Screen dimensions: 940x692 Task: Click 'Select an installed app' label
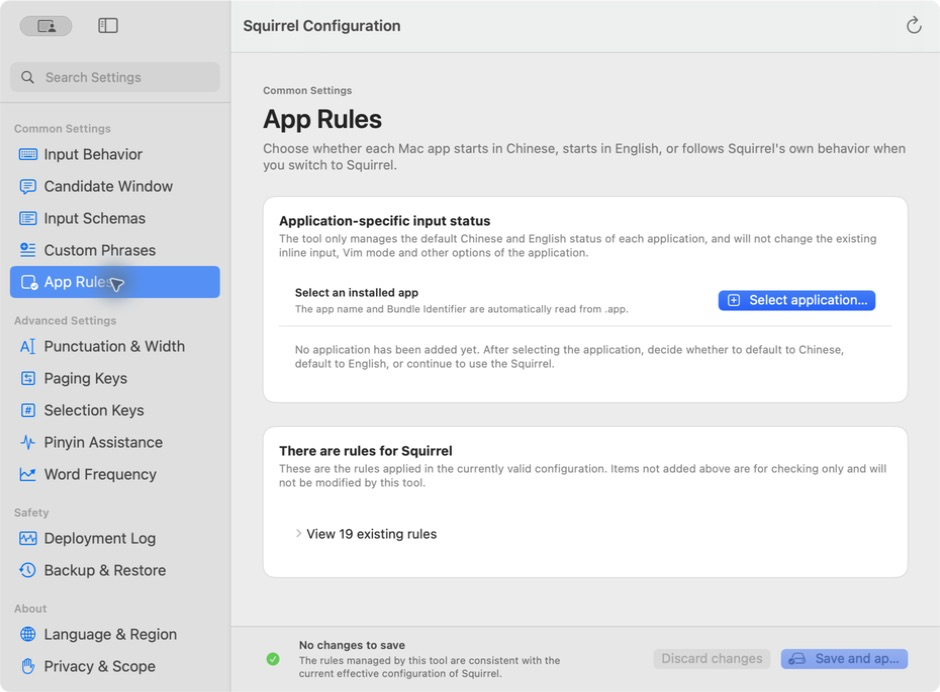point(357,293)
